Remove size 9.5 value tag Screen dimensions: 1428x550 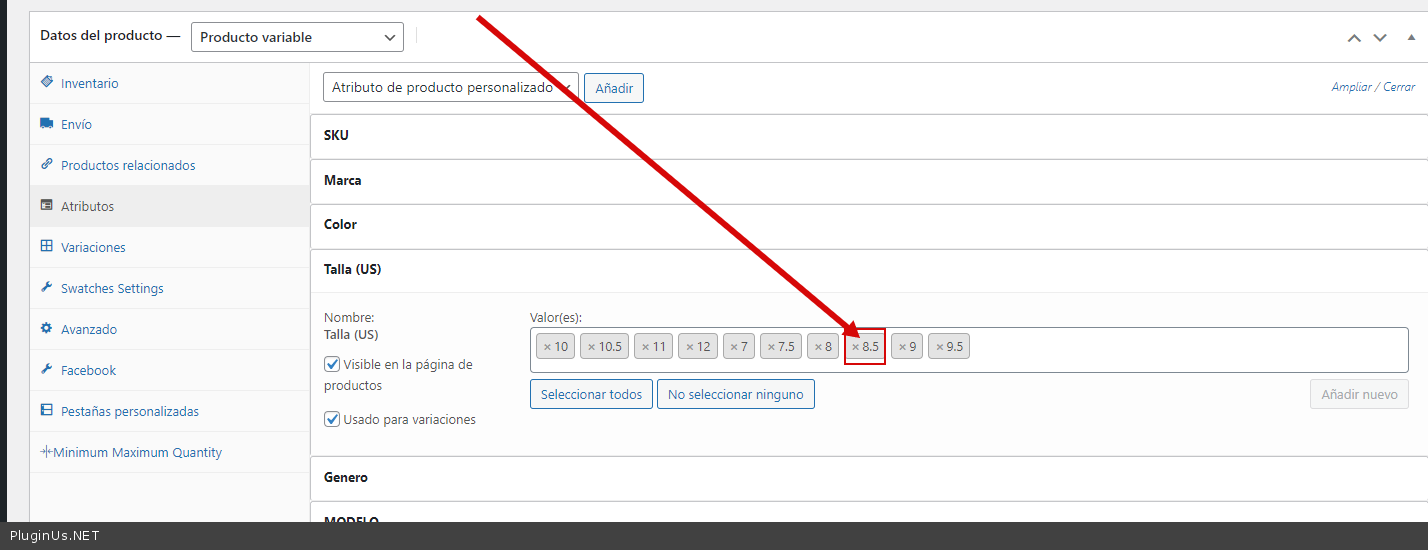[939, 347]
